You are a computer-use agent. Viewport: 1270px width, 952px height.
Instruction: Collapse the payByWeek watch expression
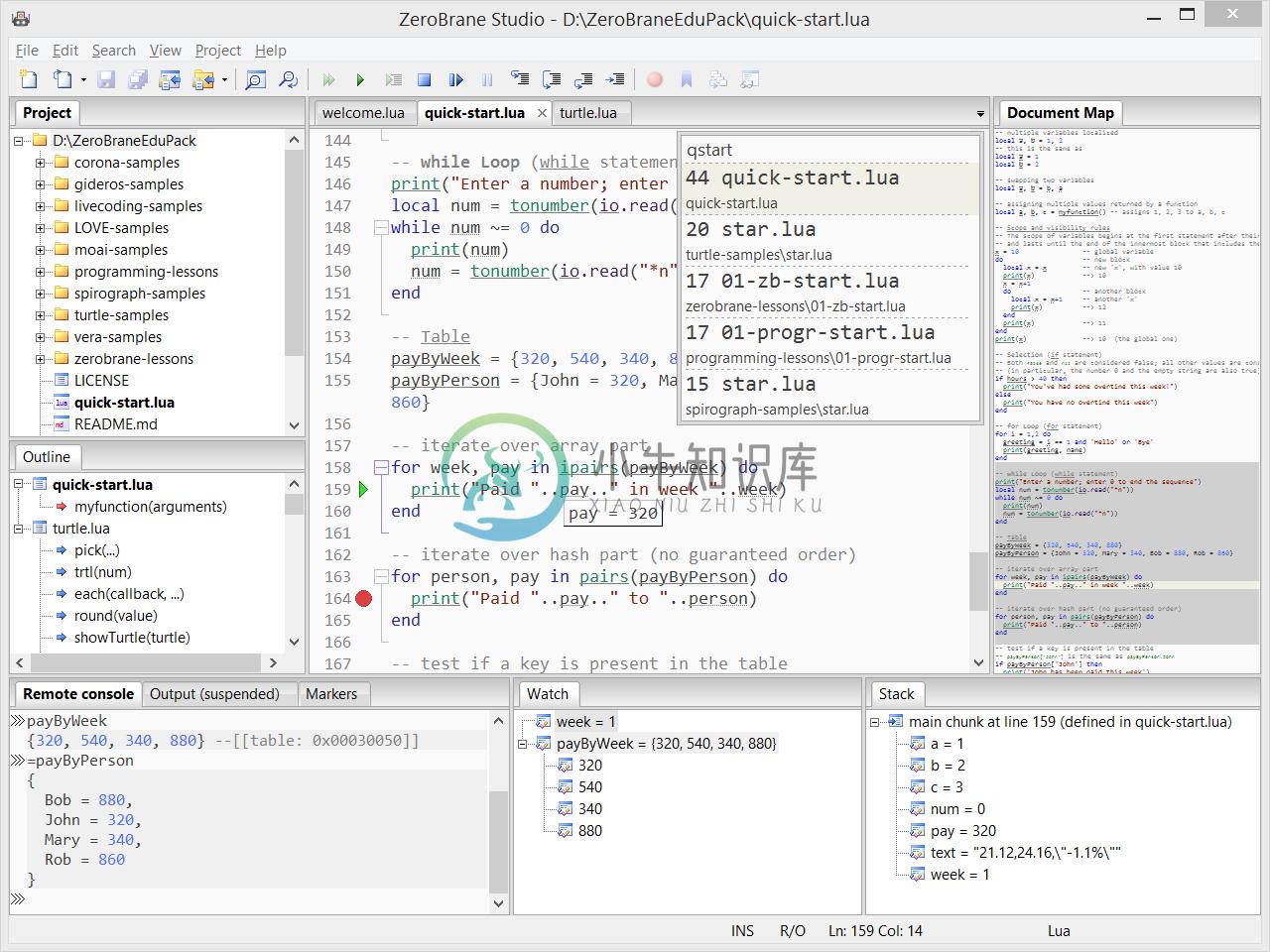[x=523, y=744]
